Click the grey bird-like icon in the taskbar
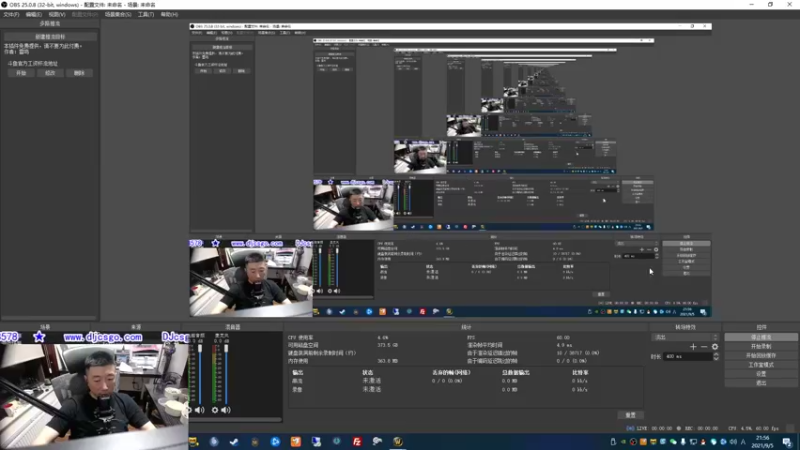 pos(378,442)
